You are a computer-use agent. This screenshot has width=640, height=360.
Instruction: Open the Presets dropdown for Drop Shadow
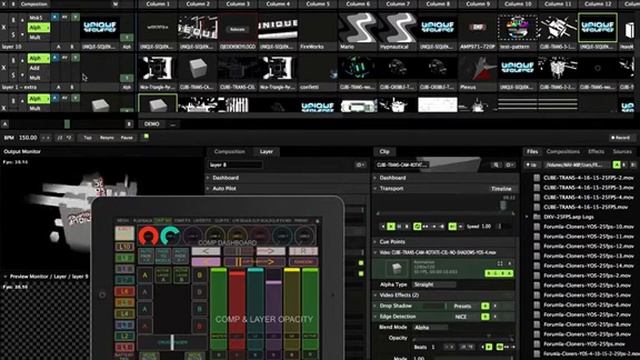(x=462, y=306)
